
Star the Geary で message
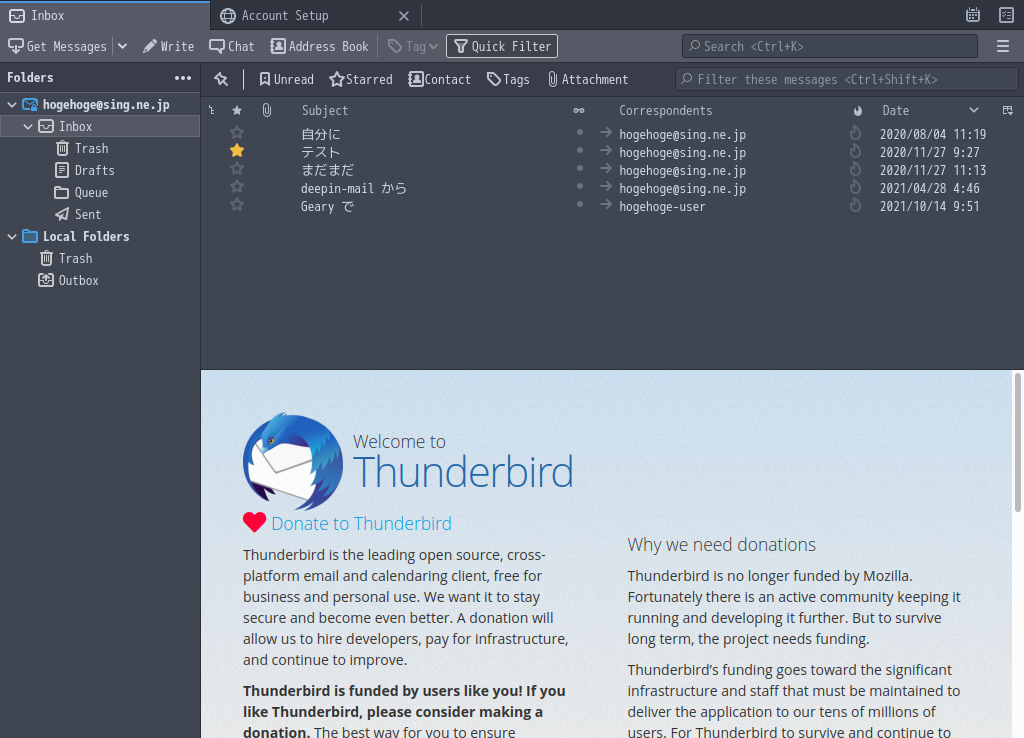click(237, 205)
